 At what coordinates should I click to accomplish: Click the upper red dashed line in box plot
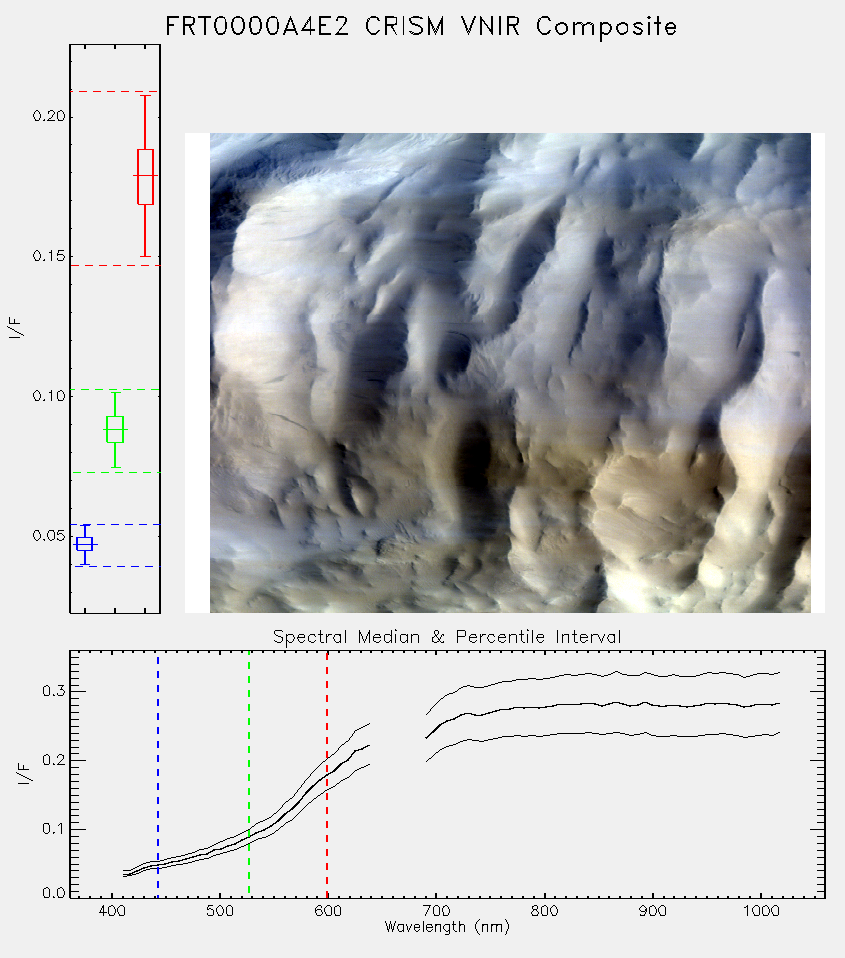tap(115, 92)
